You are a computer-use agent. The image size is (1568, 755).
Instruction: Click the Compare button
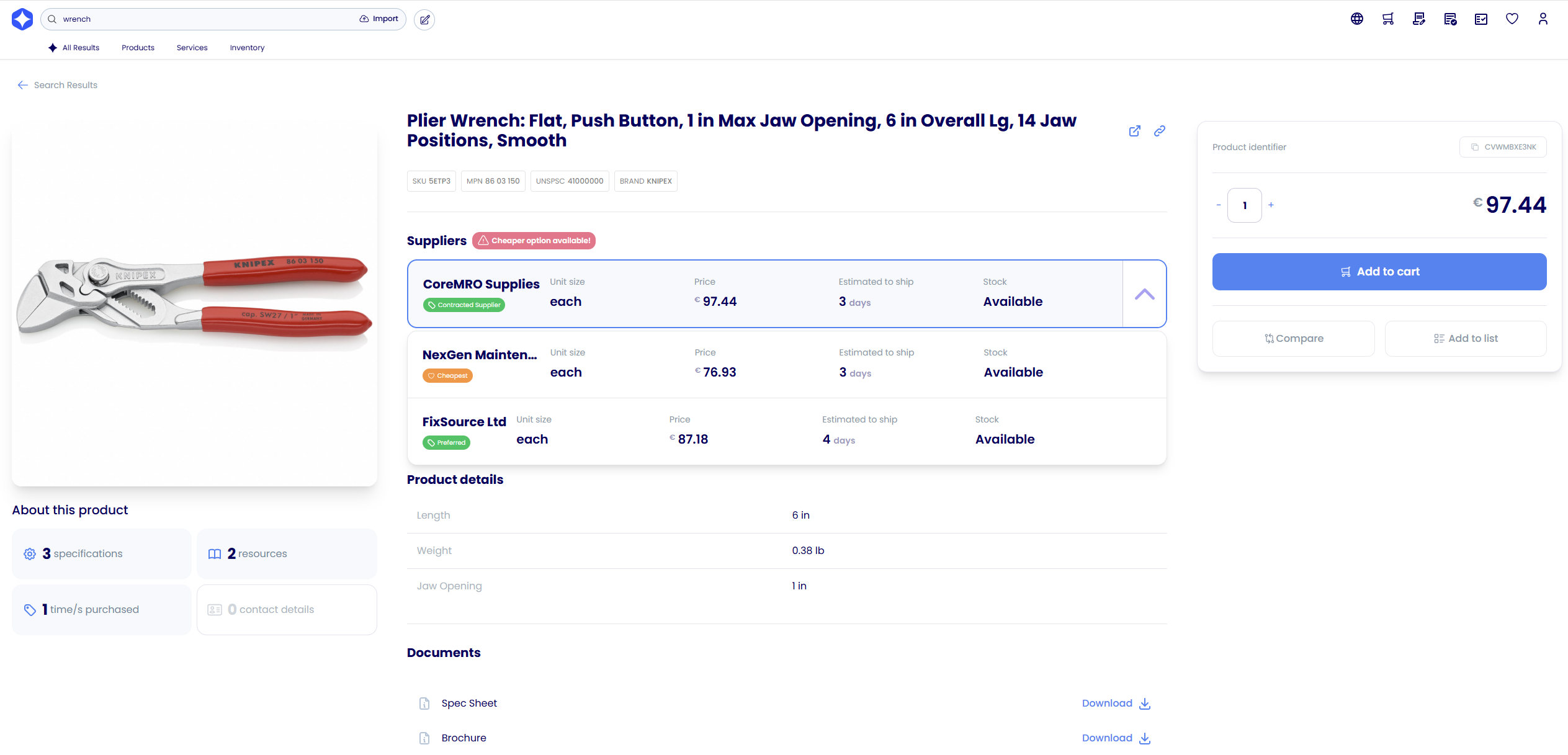point(1293,339)
